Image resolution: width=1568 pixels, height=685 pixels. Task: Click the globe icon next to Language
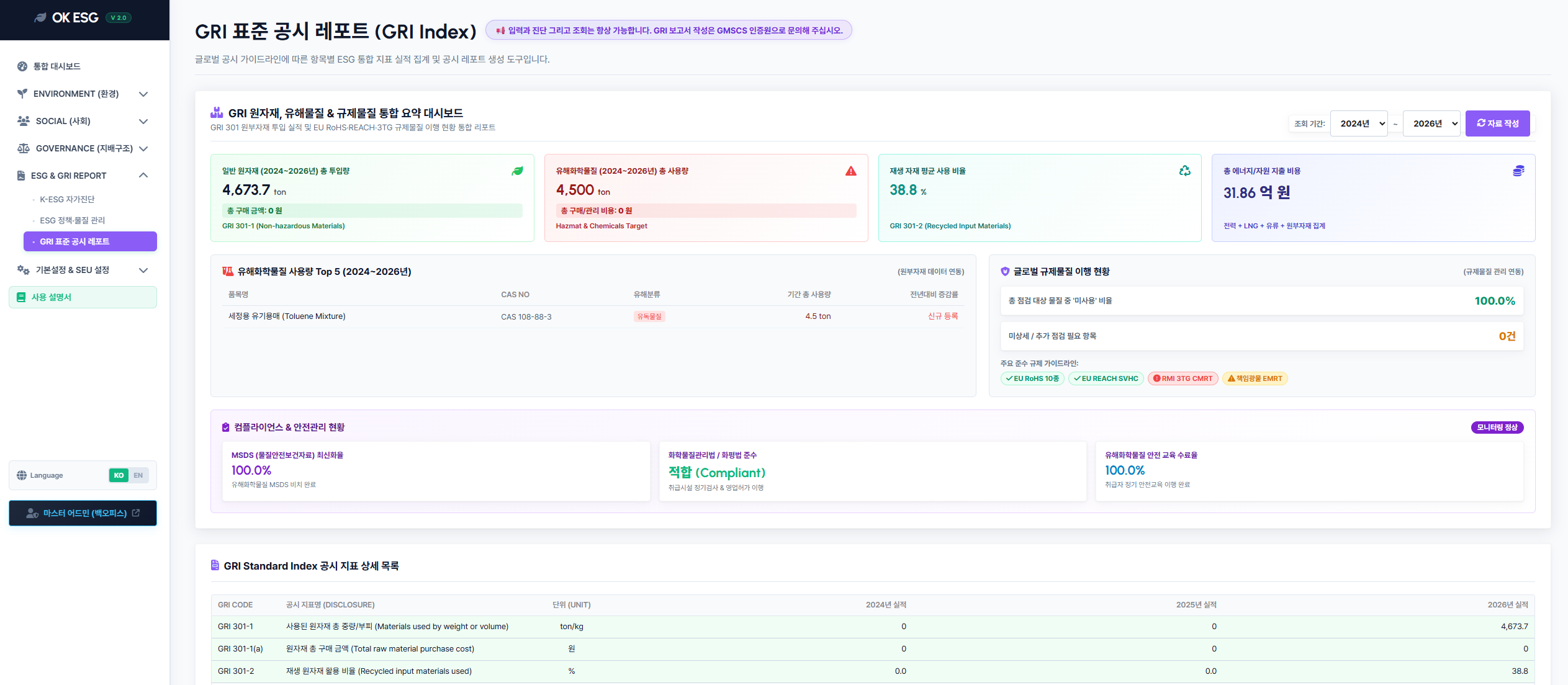22,475
